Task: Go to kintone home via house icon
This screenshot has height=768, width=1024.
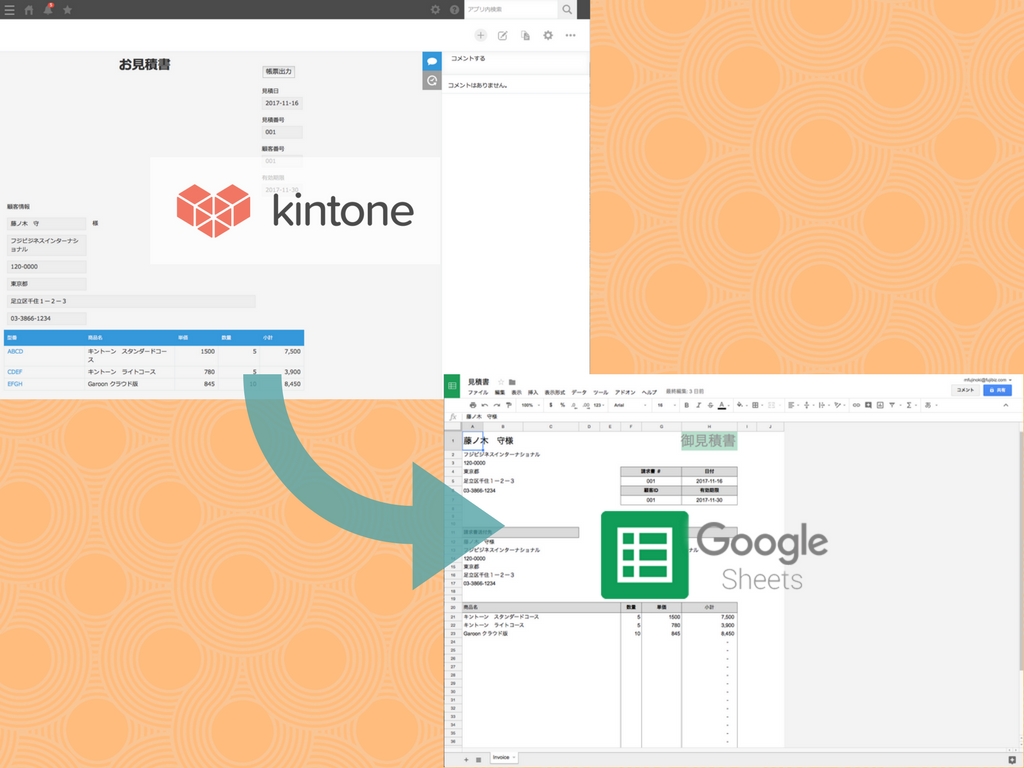Action: (28, 9)
